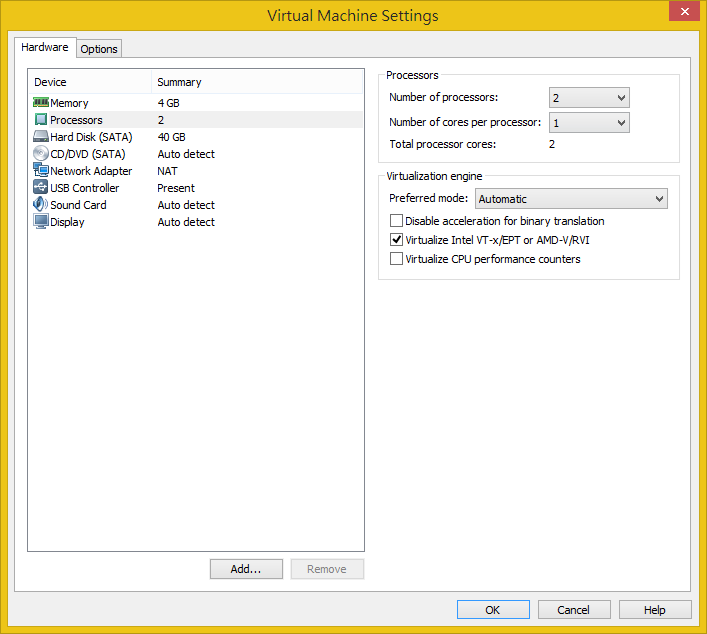Viewport: 707px width, 634px height.
Task: Click the 4 GB memory summary
Action: [x=169, y=103]
